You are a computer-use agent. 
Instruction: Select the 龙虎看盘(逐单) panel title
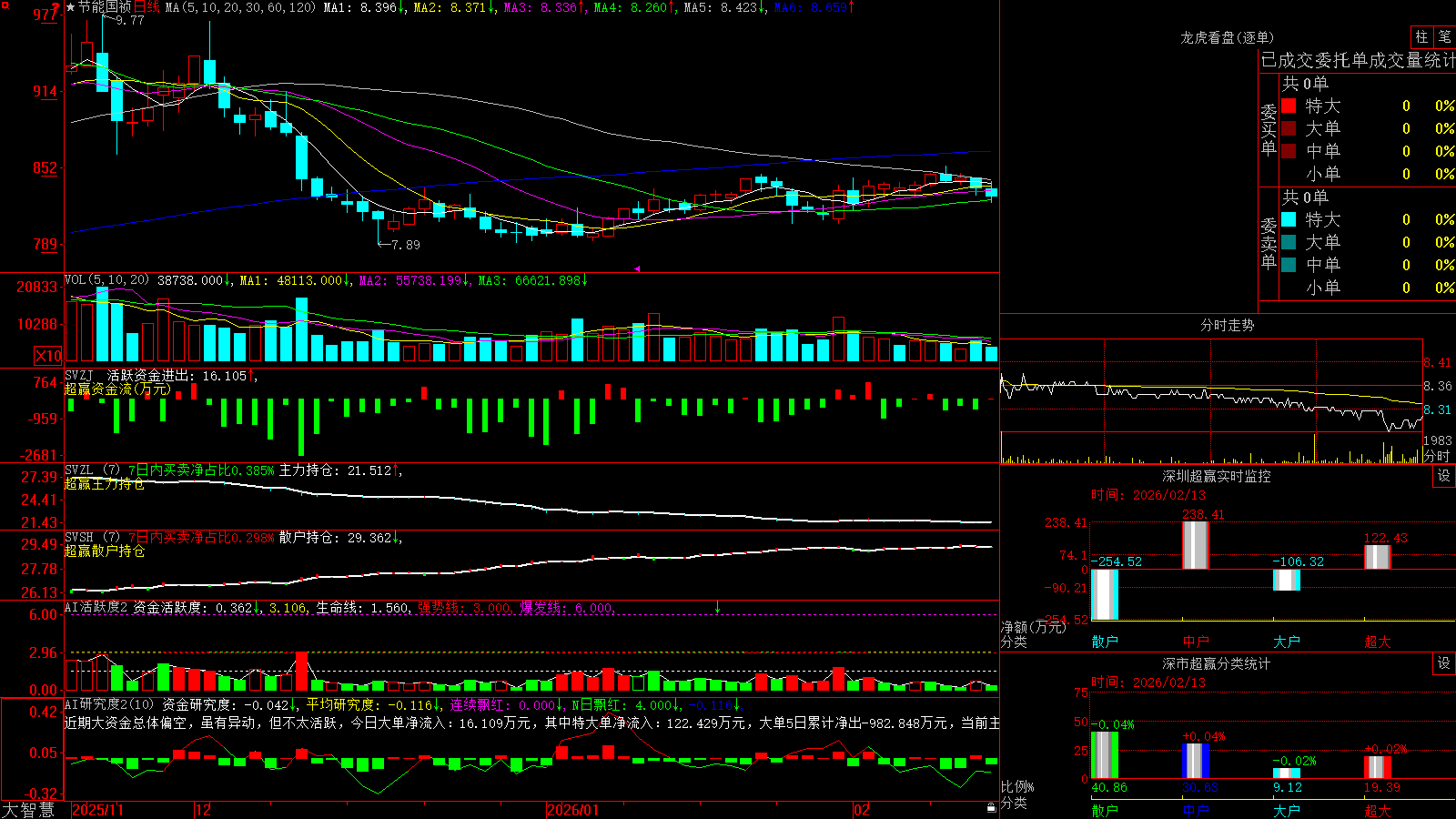[x=1227, y=37]
